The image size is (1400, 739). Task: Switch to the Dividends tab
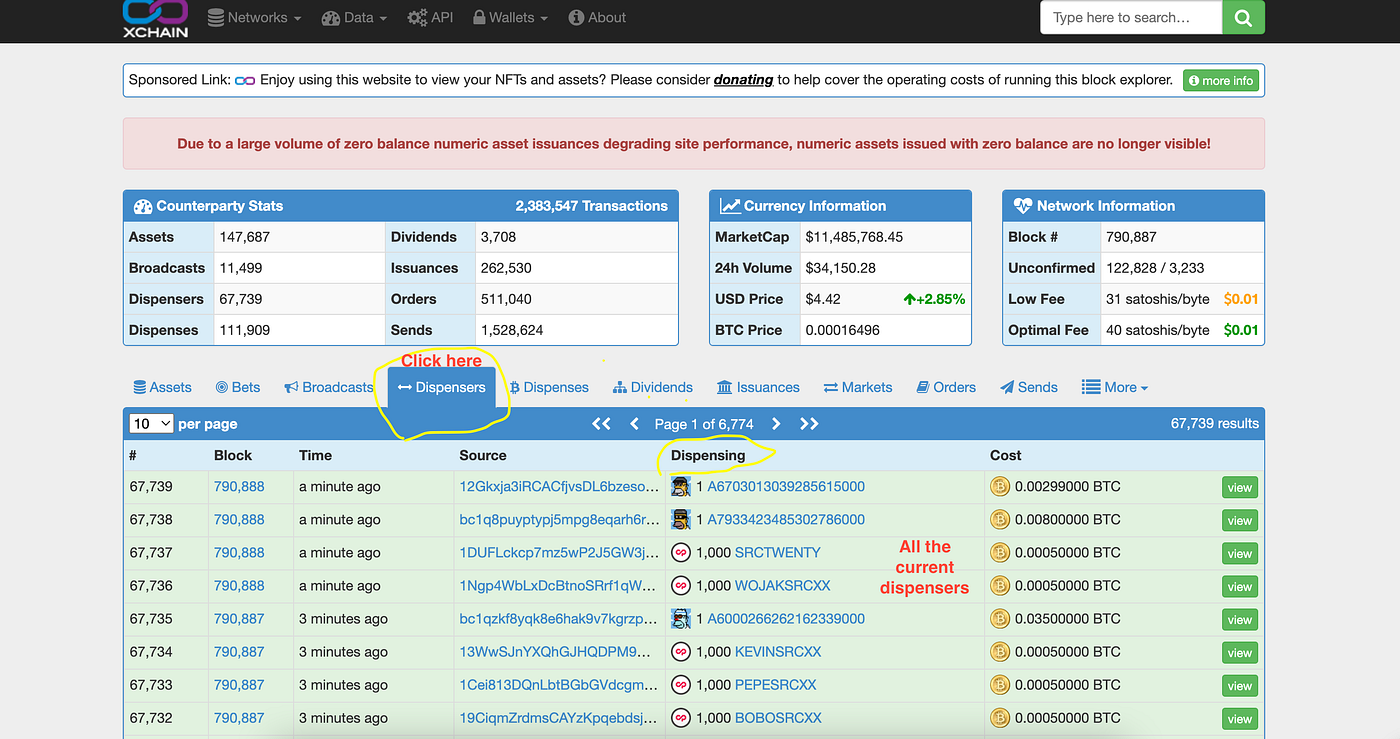coord(653,387)
